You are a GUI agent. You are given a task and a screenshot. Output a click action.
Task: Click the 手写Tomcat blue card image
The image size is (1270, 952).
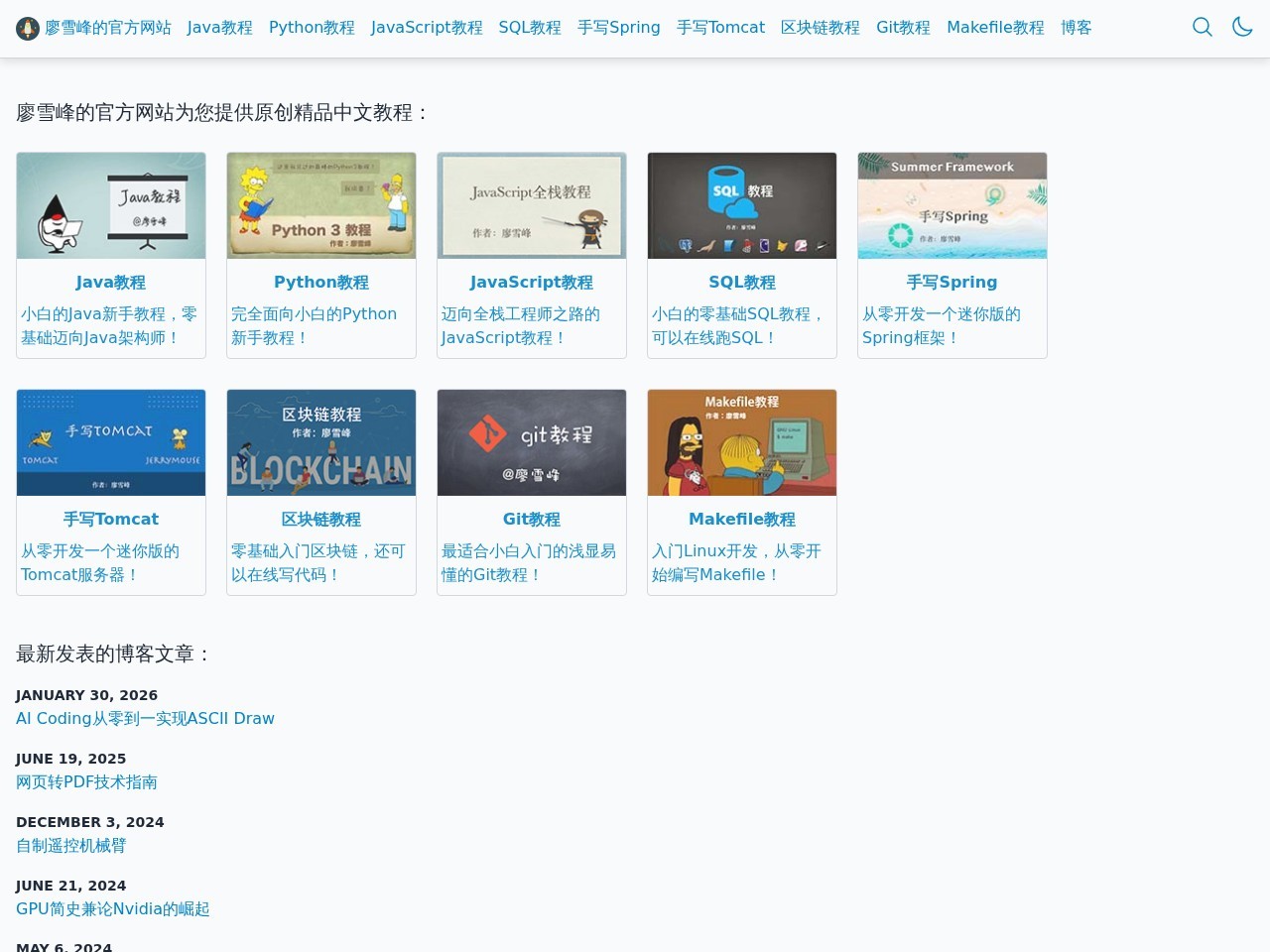111,443
